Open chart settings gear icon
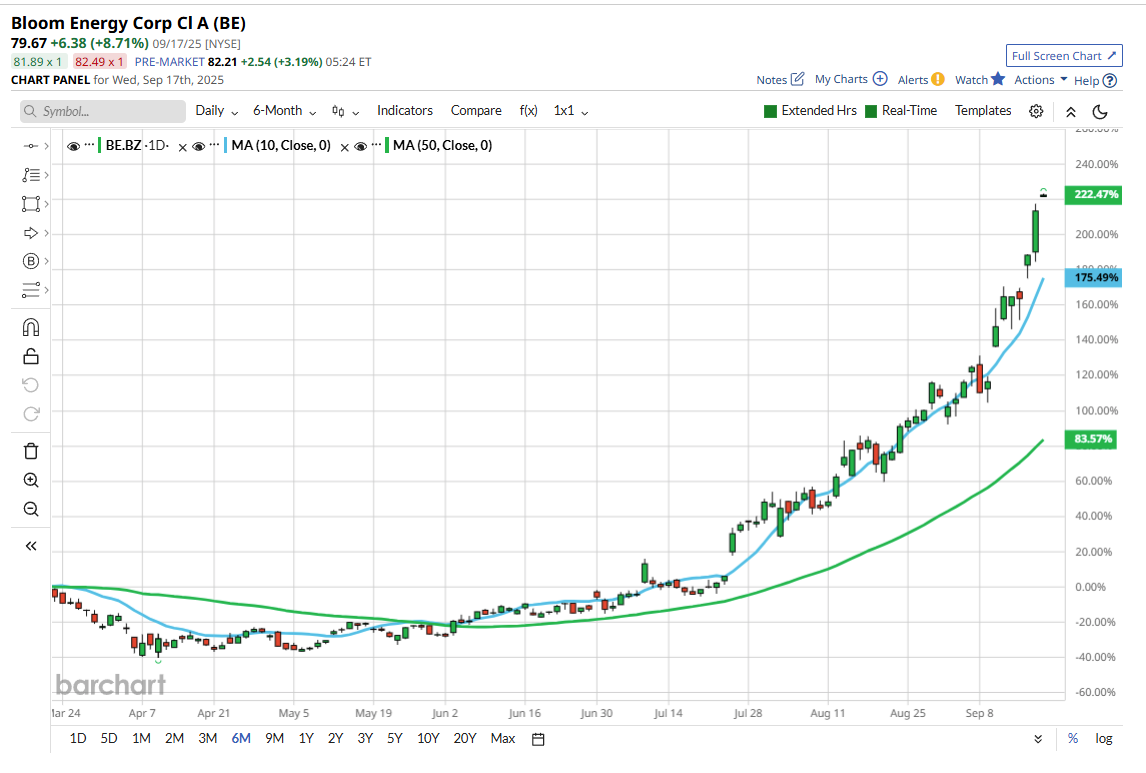Screen dimensions: 1146x773 point(1036,111)
